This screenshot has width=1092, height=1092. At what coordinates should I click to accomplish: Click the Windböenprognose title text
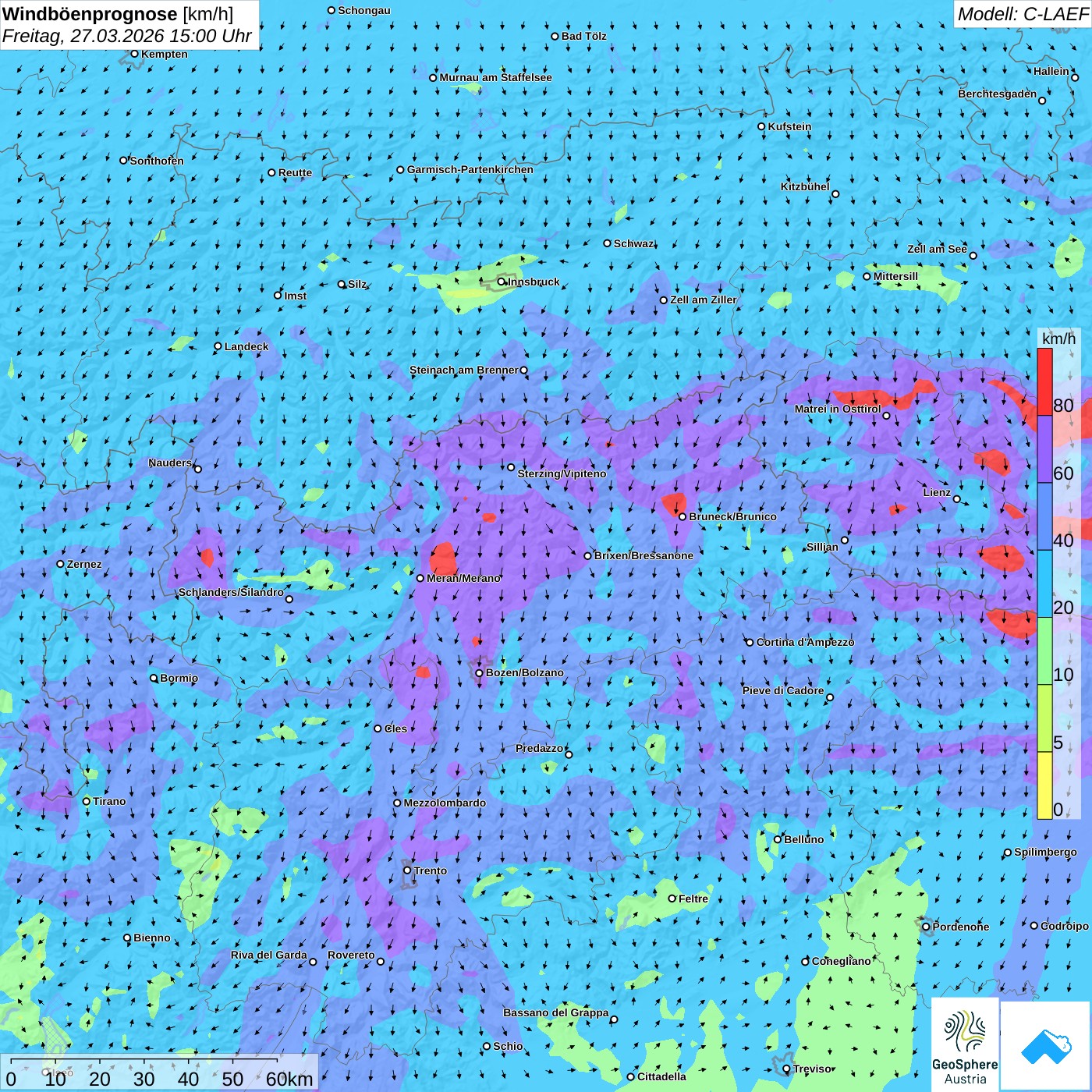pyautogui.click(x=90, y=13)
